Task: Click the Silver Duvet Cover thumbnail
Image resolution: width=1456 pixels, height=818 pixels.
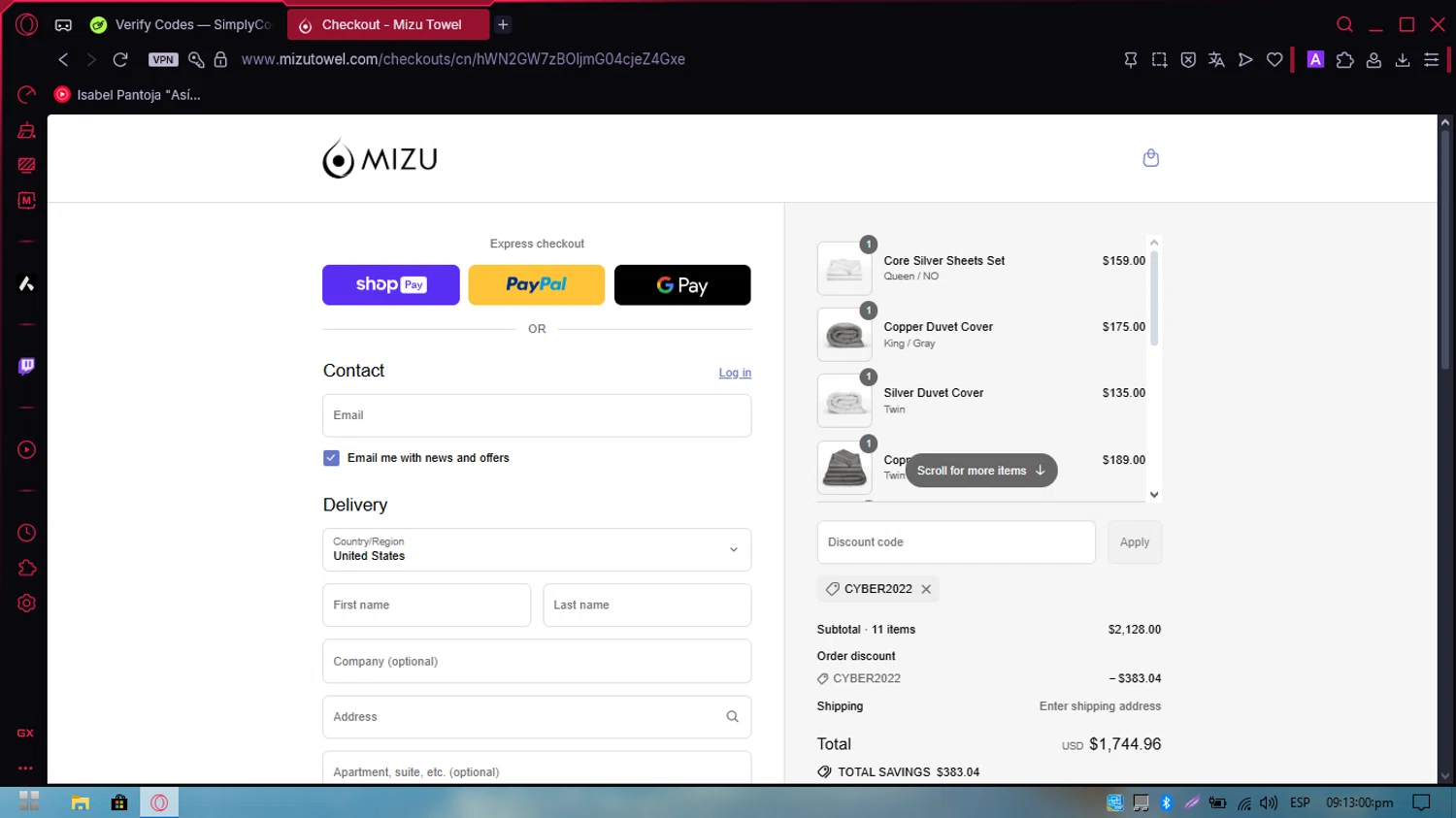Action: (844, 401)
